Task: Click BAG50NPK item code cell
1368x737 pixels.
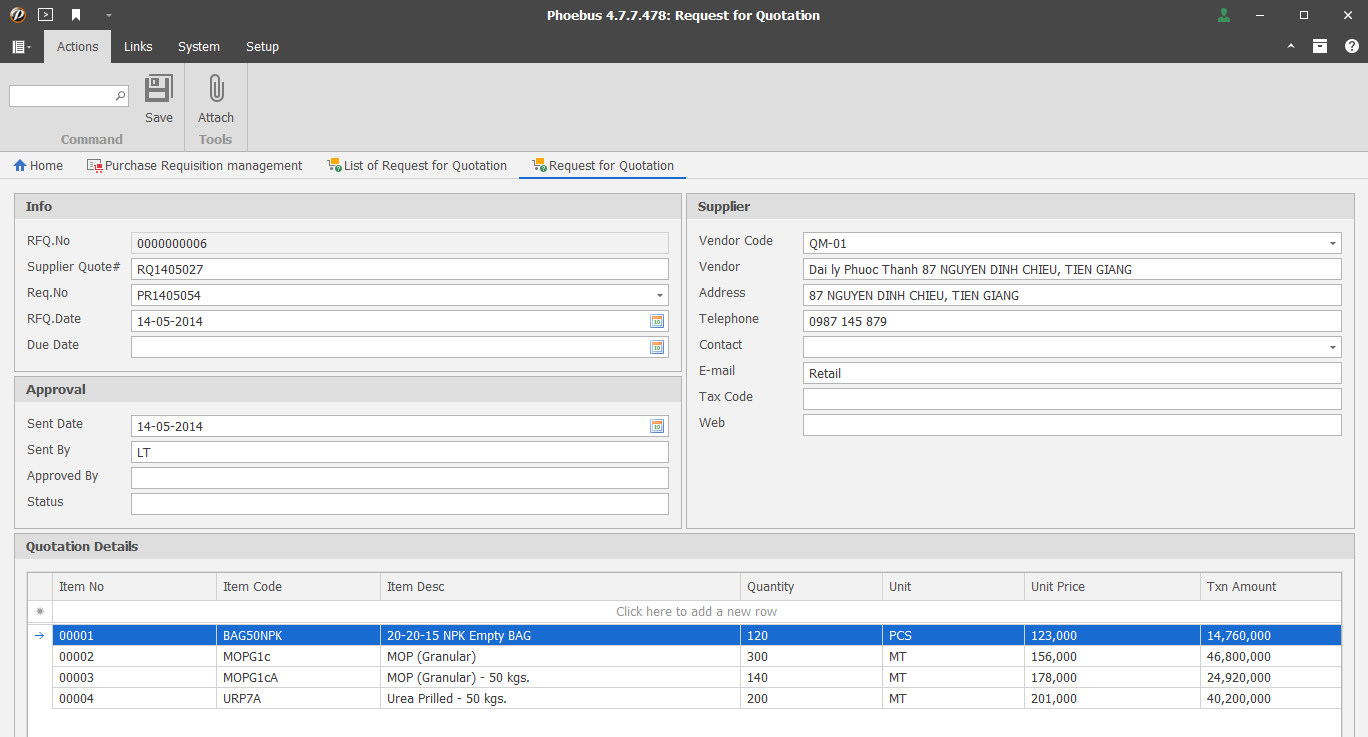Action: click(298, 635)
